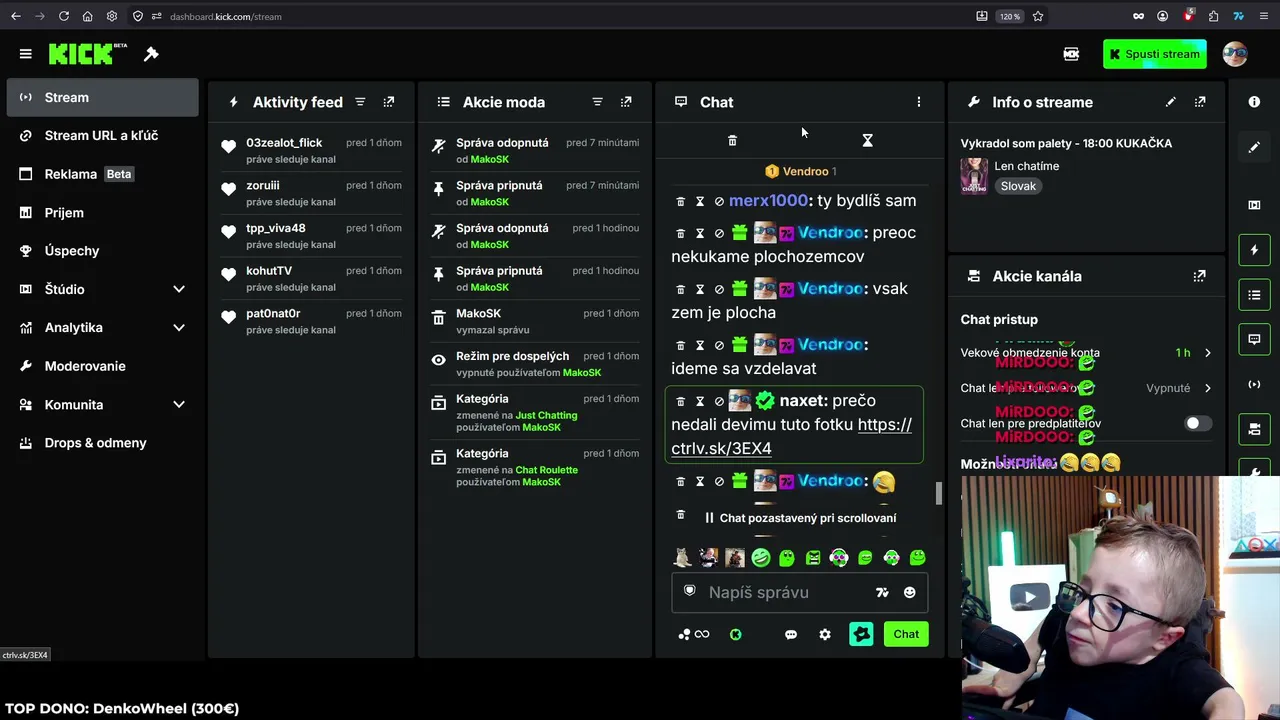Ban user merx1000
The image size is (1280, 720).
click(x=719, y=201)
